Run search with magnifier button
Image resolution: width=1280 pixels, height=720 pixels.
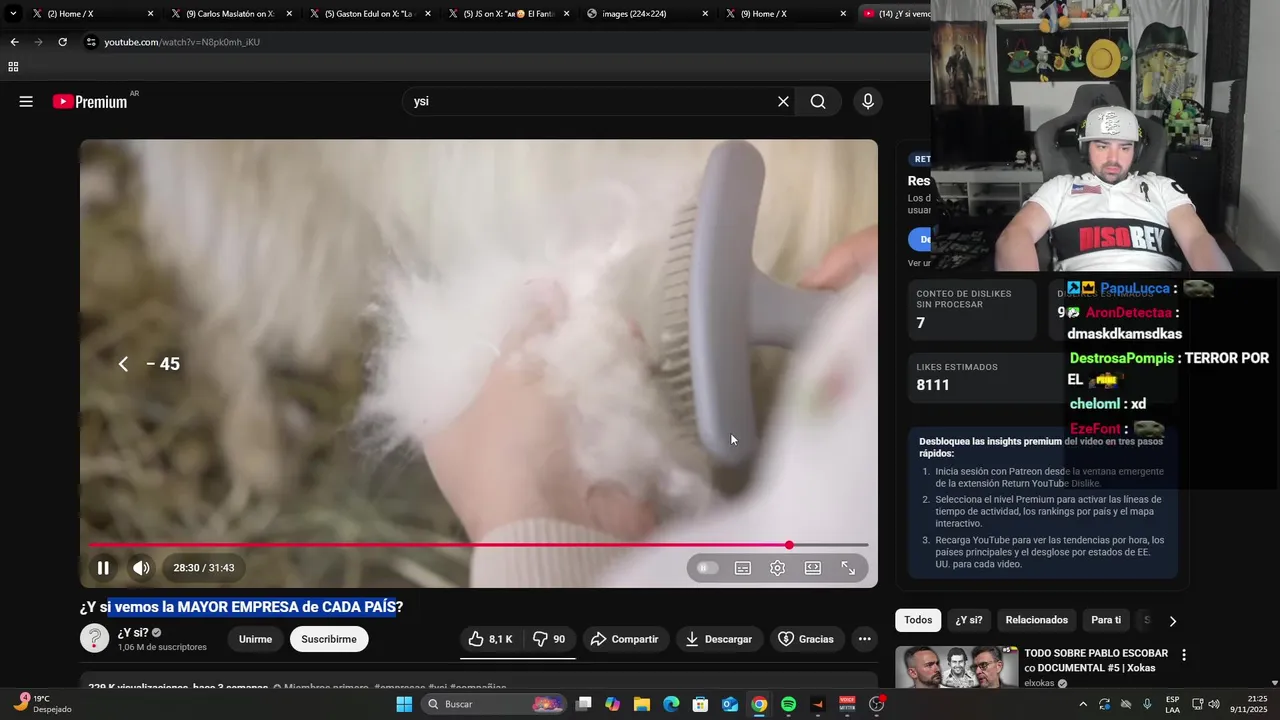pyautogui.click(x=818, y=101)
